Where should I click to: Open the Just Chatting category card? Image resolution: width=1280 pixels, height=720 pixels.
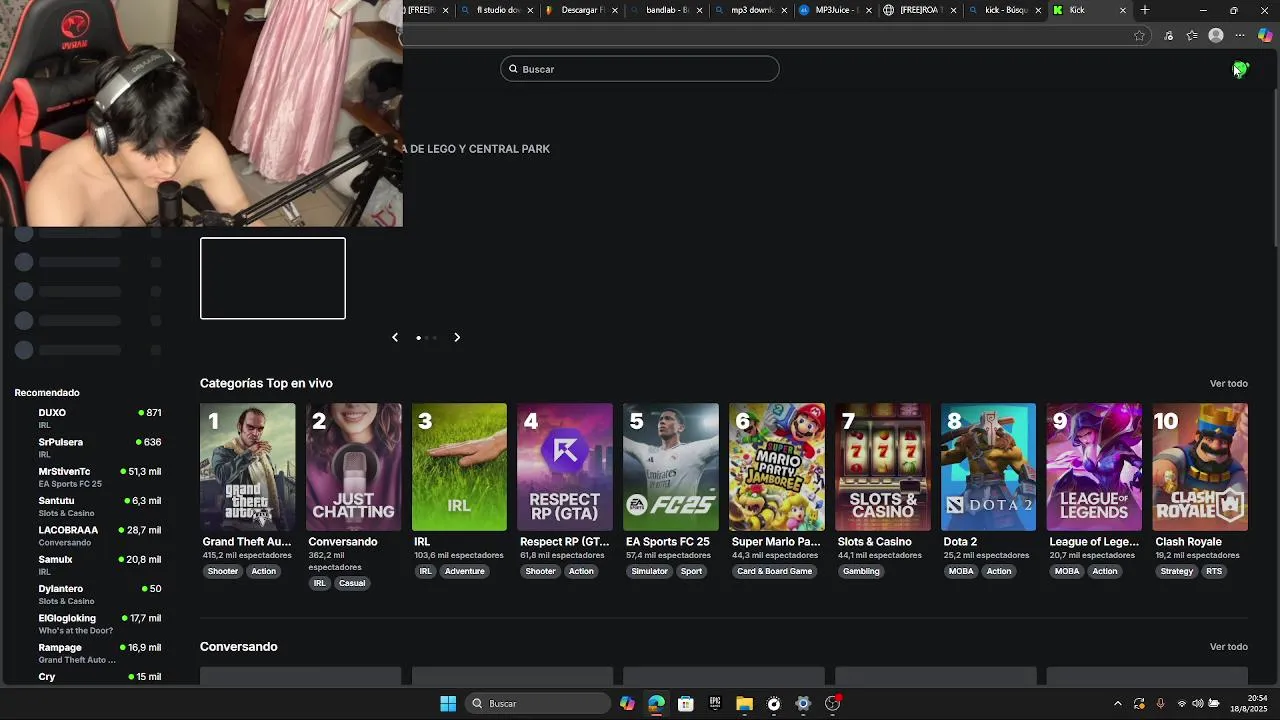pyautogui.click(x=353, y=467)
